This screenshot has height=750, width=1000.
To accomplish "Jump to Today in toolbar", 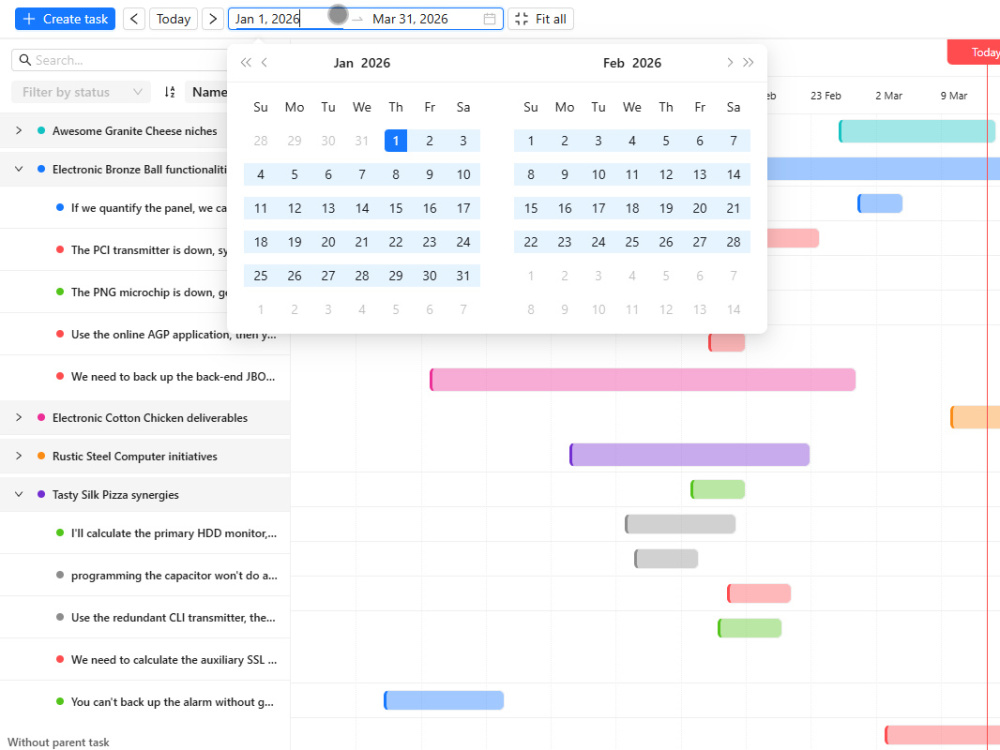I will click(173, 19).
